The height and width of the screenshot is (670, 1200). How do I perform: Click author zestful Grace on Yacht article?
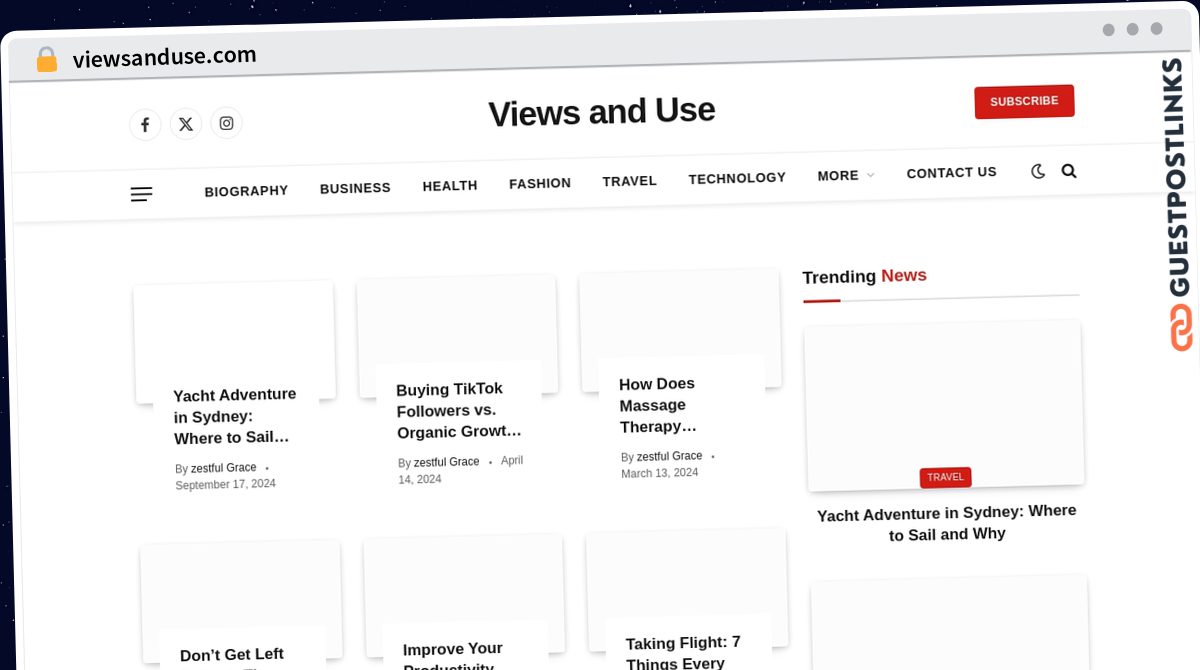(224, 468)
